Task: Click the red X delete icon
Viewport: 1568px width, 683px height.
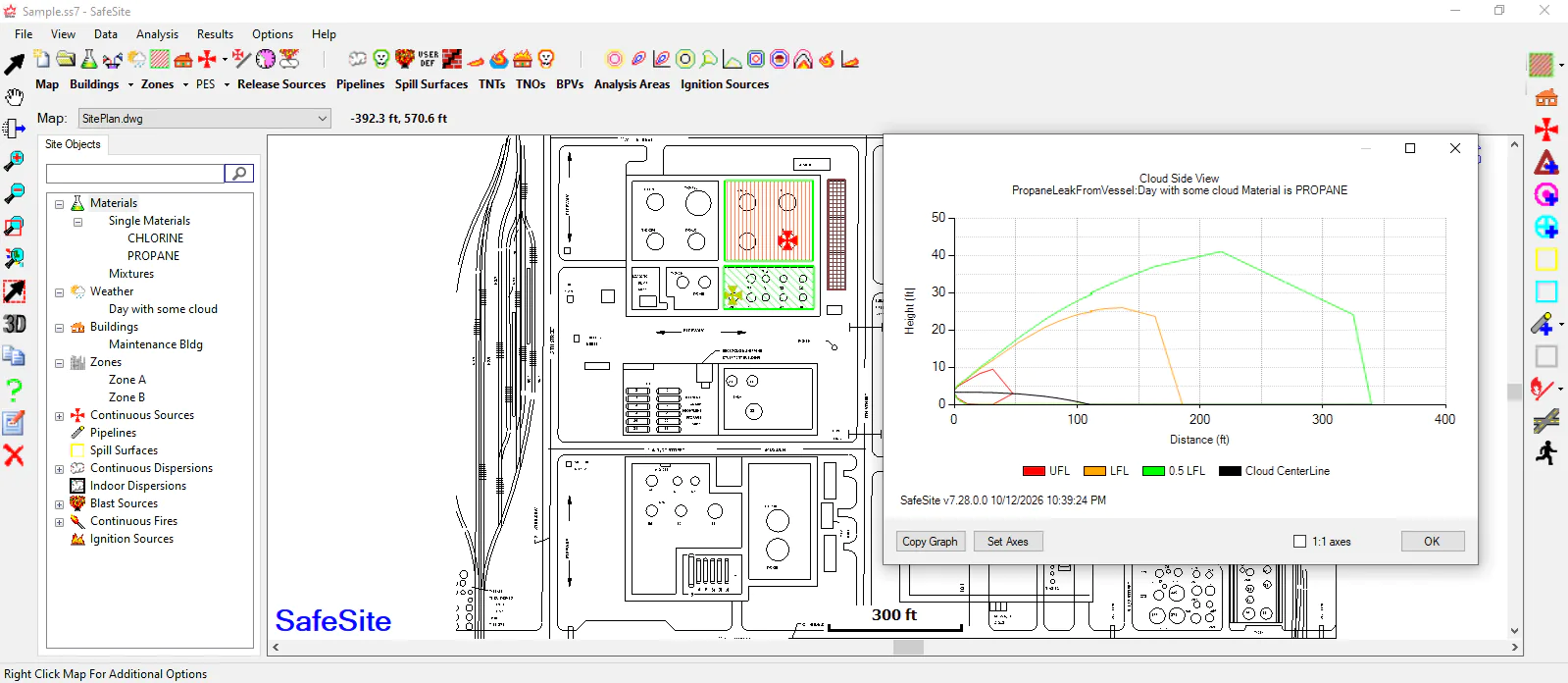Action: coord(14,455)
